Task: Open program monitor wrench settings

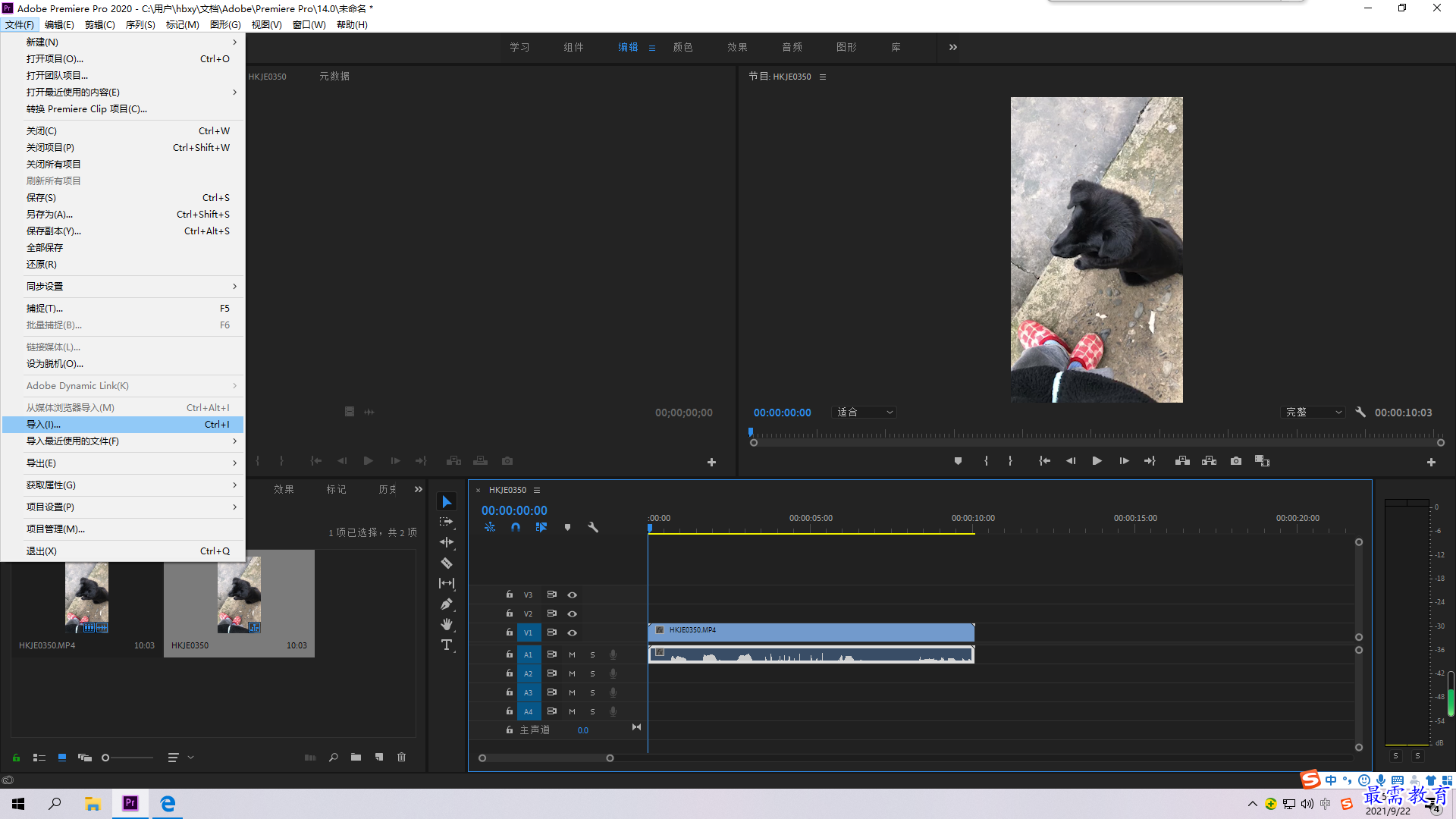Action: coord(1360,412)
